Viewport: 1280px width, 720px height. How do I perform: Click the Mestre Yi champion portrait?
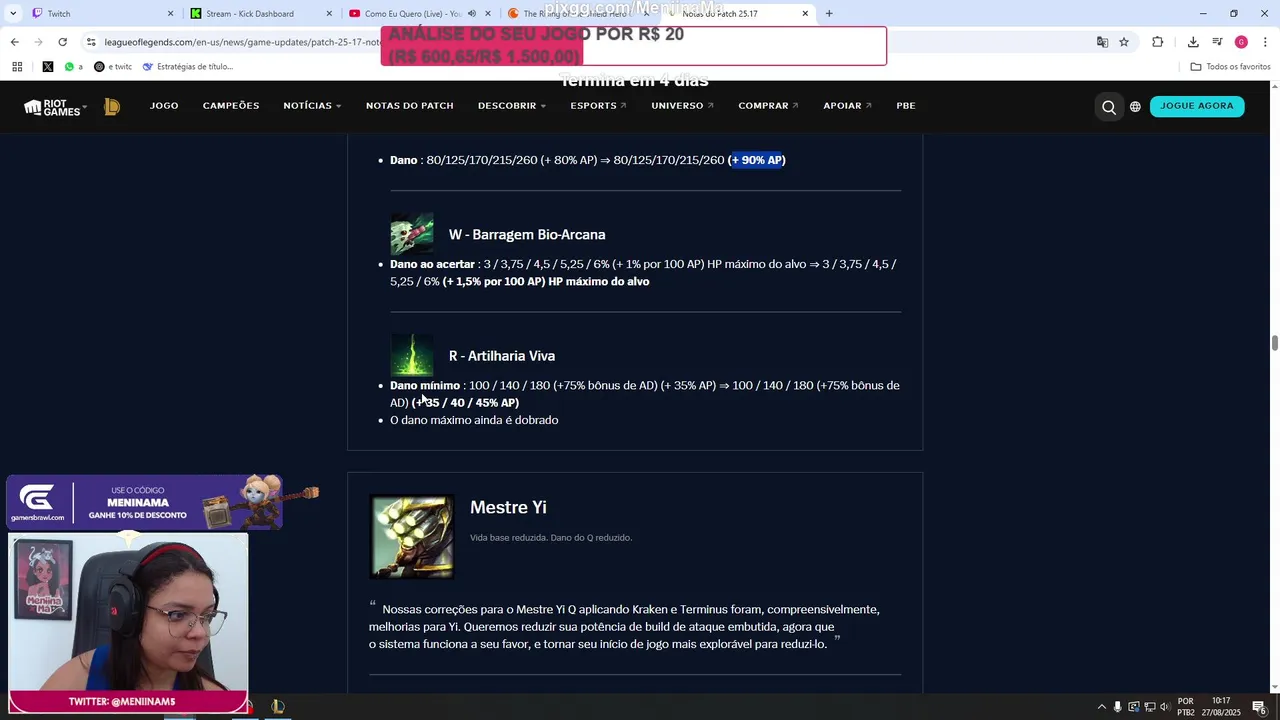(412, 537)
